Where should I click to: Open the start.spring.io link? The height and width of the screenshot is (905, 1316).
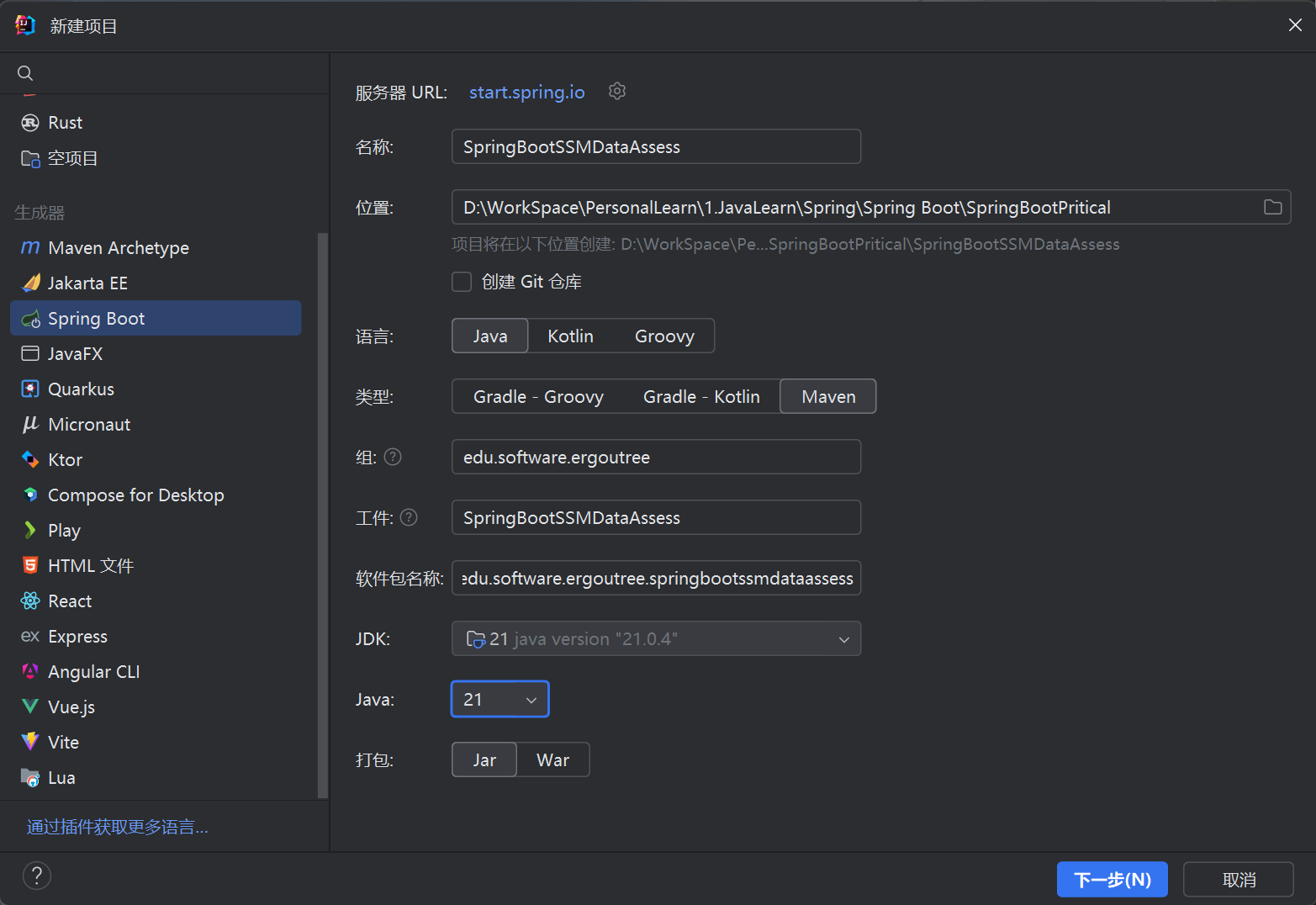526,93
